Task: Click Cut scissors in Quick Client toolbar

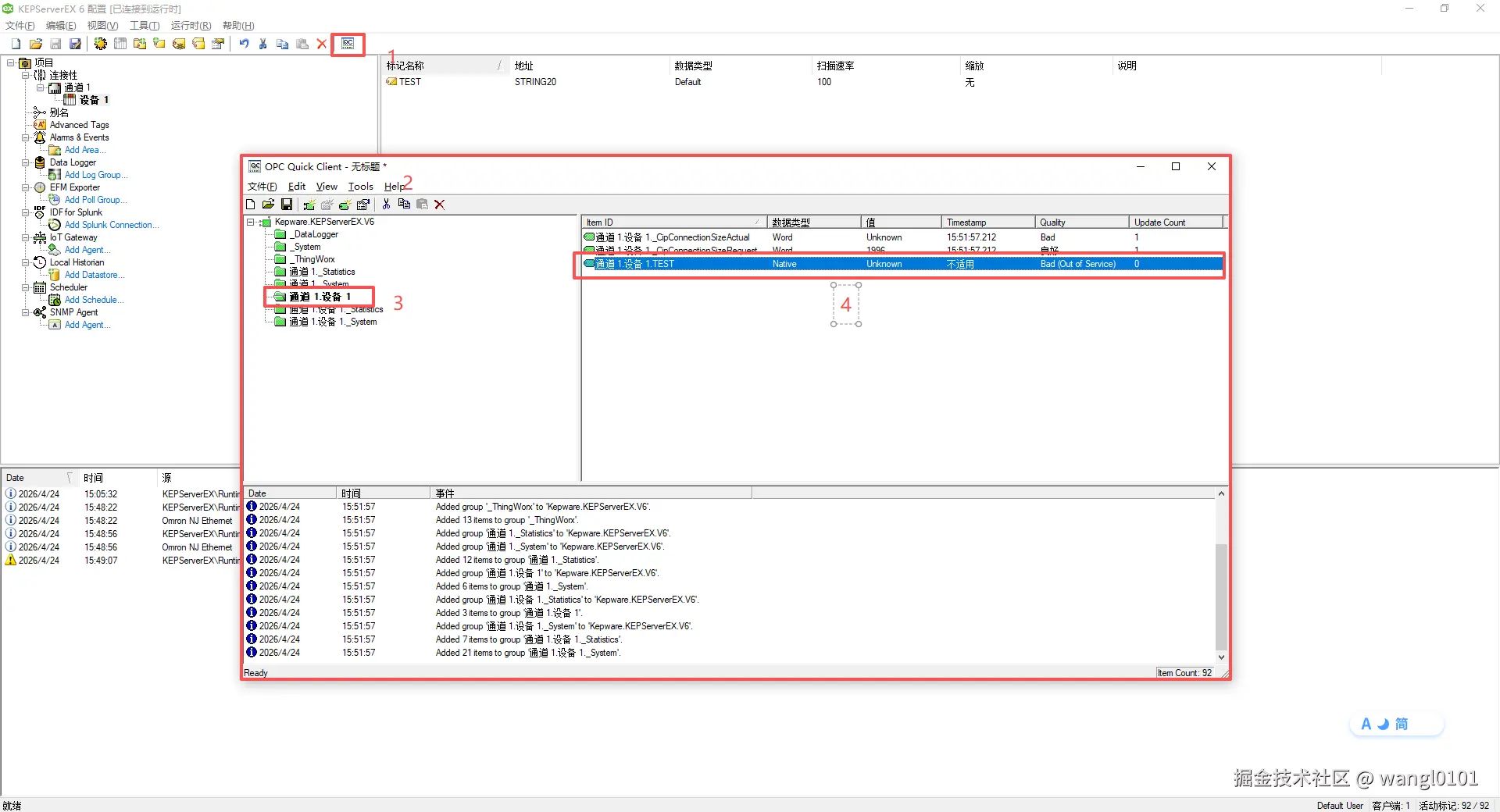Action: 386,205
